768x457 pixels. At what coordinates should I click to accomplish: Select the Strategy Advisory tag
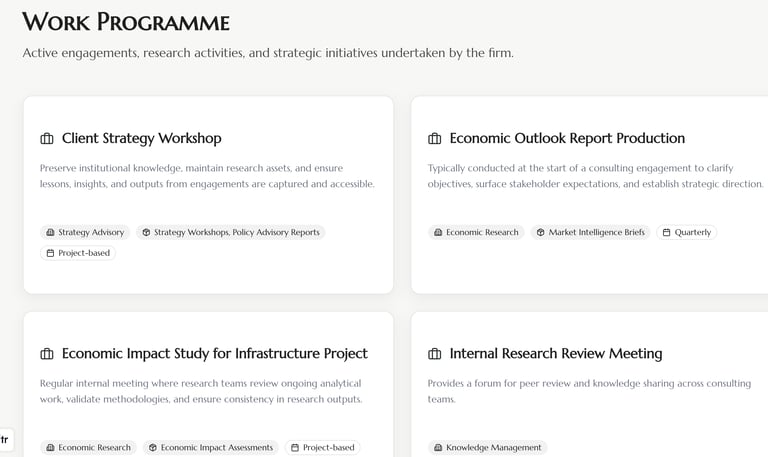pos(84,232)
